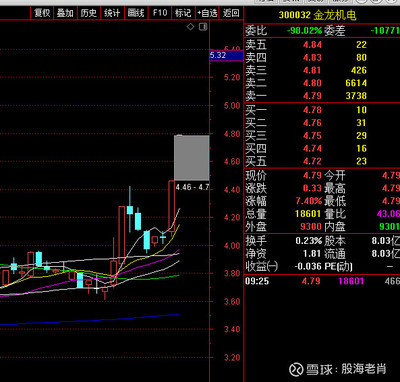This screenshot has width=400, height=382.
Task: Click the 委差 value -10771
Action: (x=385, y=31)
